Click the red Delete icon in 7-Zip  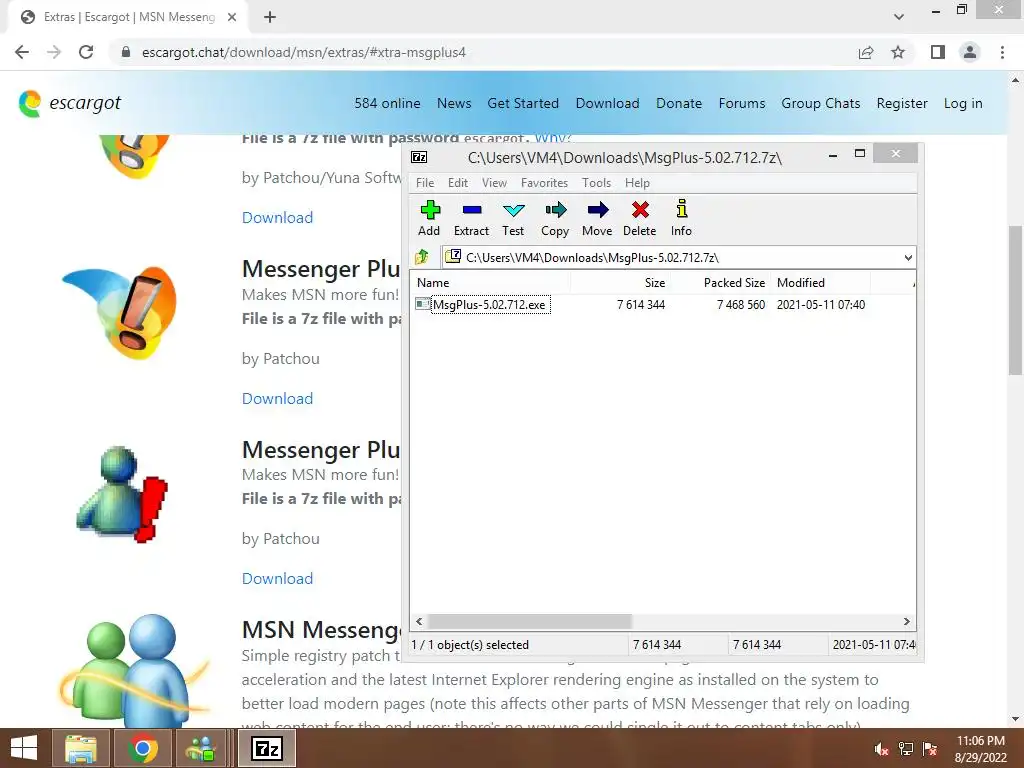coord(639,218)
